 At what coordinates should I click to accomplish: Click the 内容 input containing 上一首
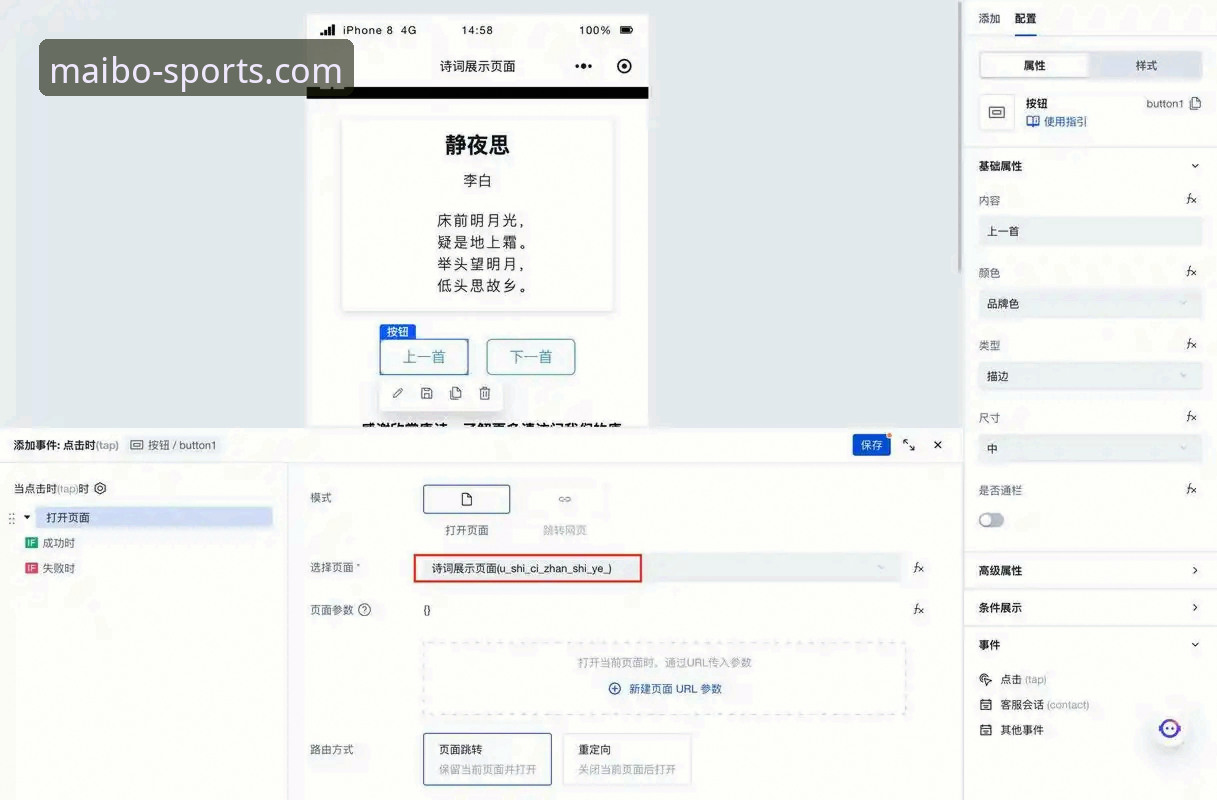pyautogui.click(x=1090, y=231)
